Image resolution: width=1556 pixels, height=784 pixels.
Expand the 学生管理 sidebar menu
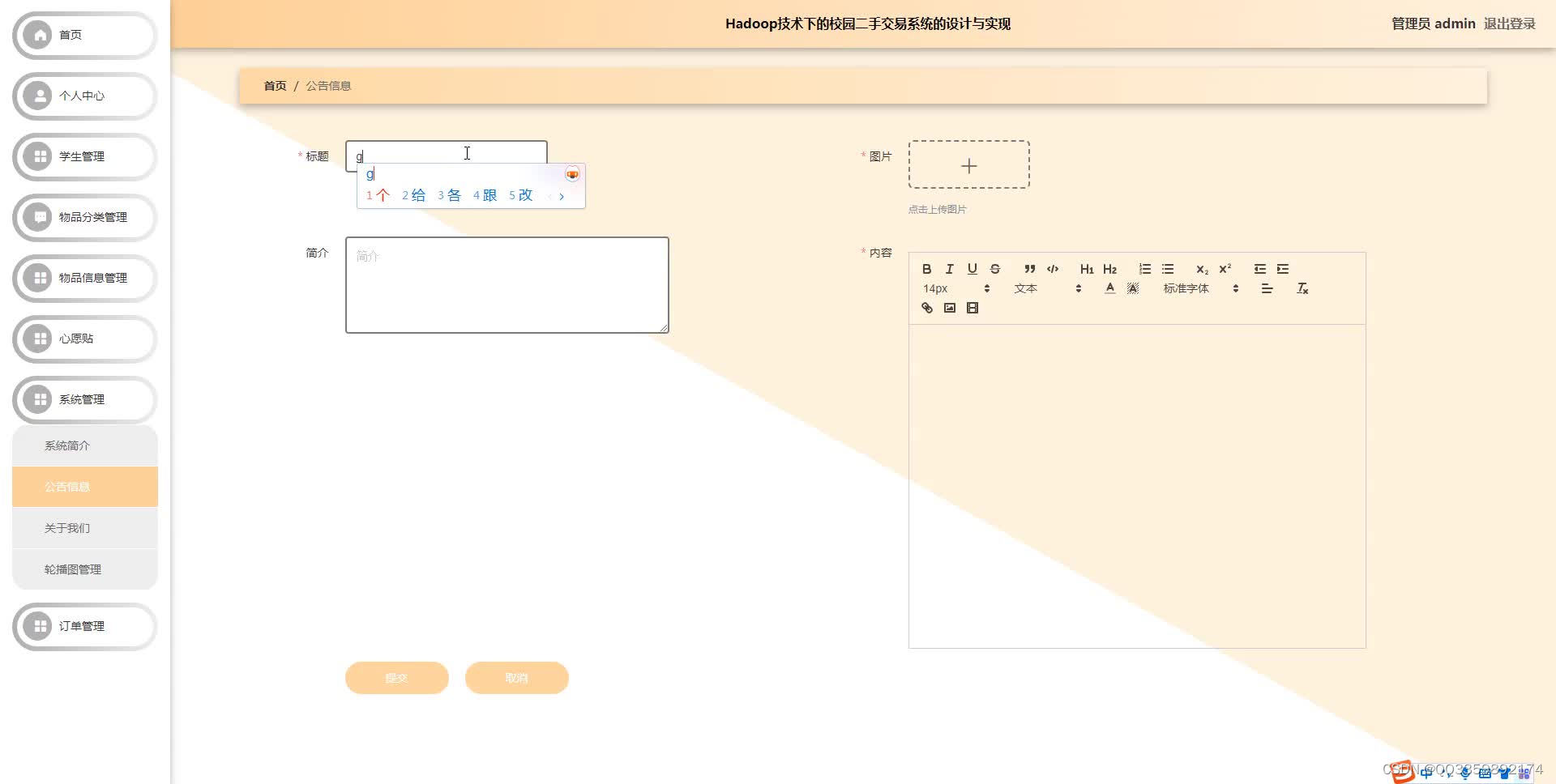coord(84,156)
